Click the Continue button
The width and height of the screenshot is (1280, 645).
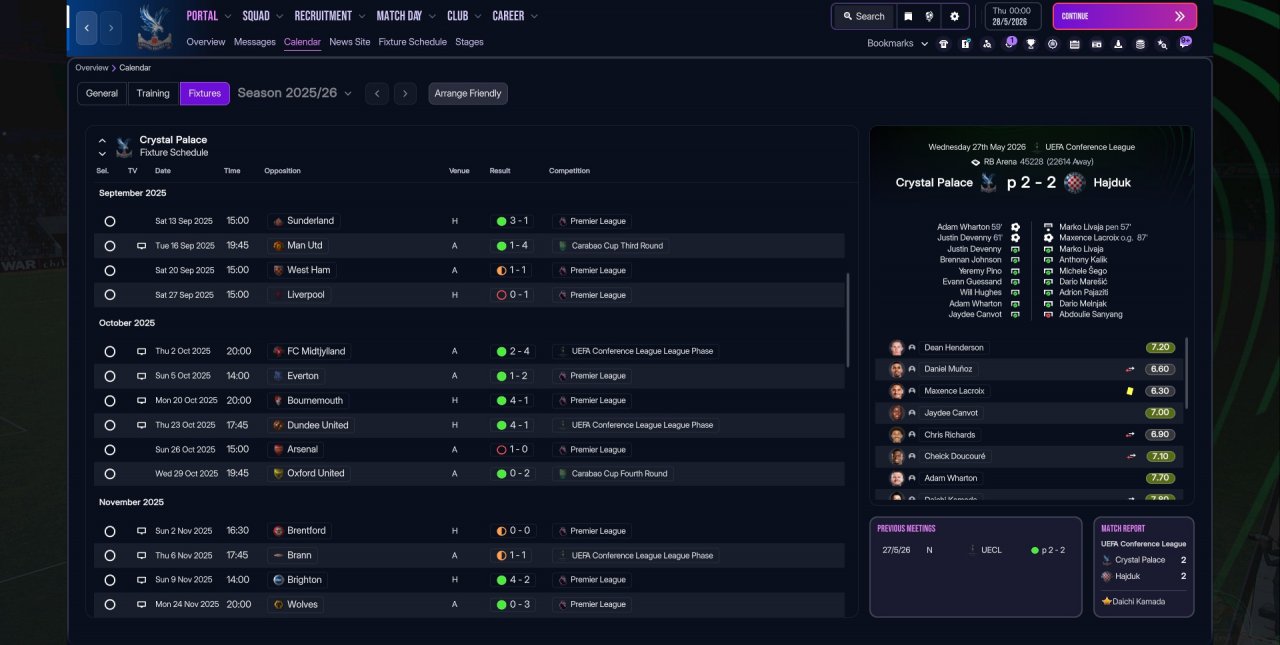pos(1124,16)
